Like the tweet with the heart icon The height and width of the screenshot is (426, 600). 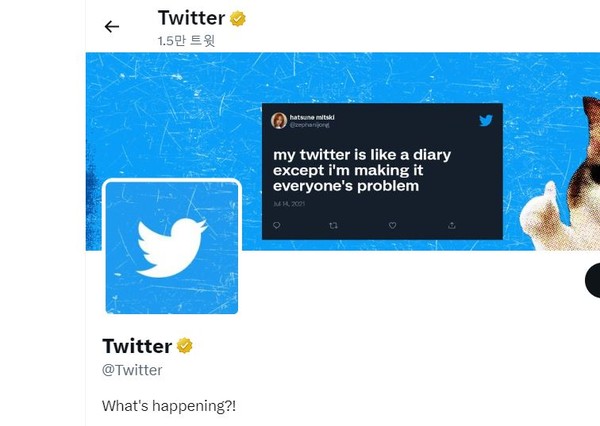click(x=392, y=226)
